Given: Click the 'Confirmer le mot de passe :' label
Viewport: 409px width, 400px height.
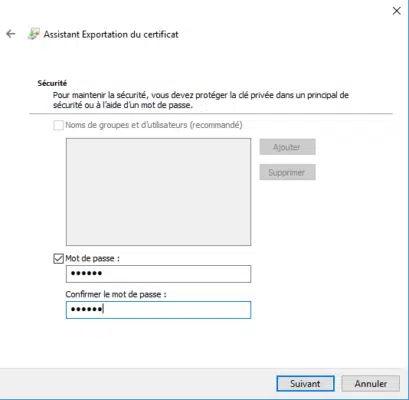Looking at the screenshot, I should (x=116, y=294).
